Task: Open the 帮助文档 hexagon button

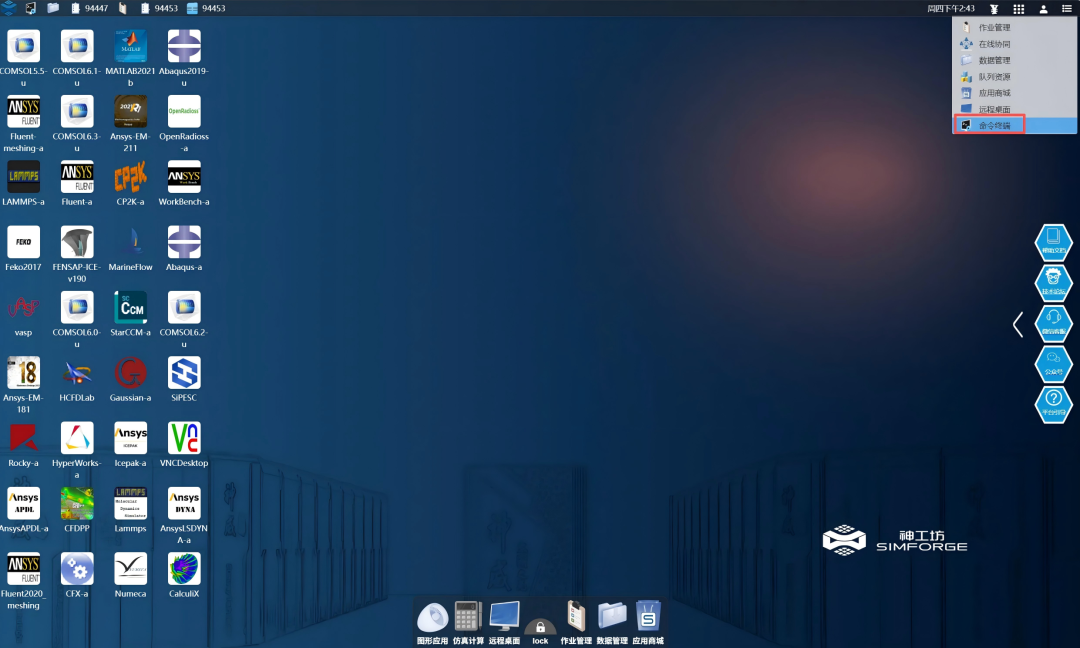Action: coord(1052,243)
